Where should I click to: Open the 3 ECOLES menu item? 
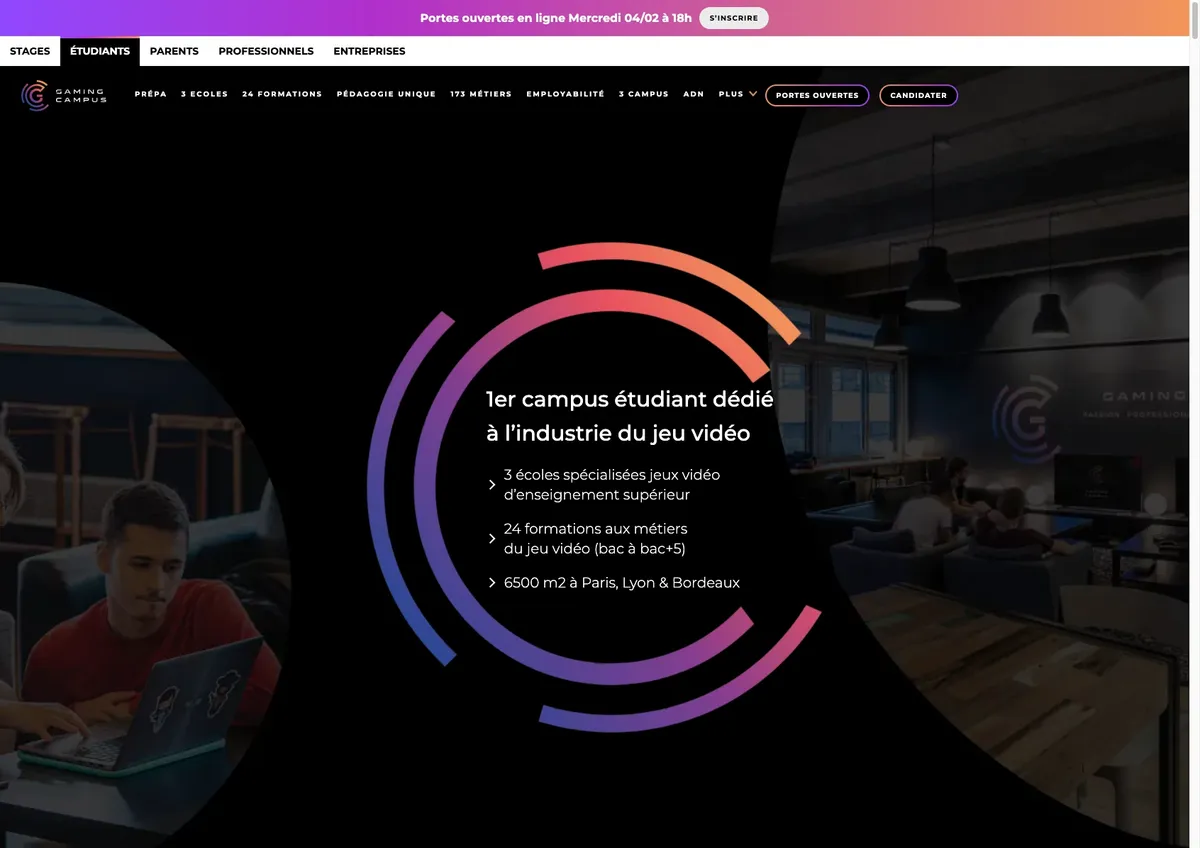204,94
